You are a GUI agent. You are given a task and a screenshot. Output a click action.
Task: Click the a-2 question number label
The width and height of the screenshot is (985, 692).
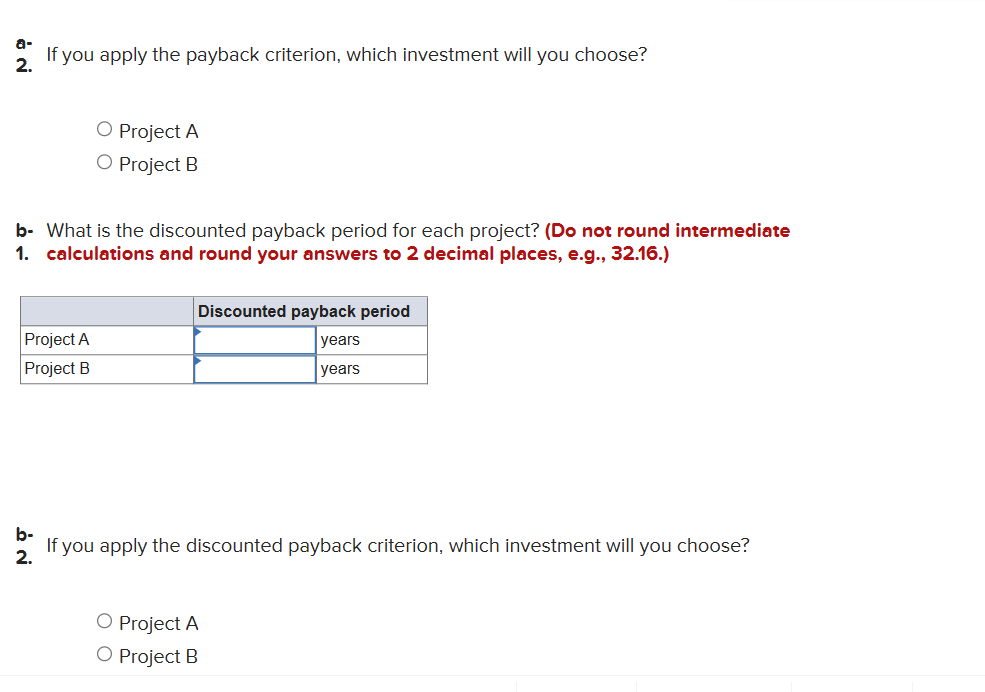point(23,55)
